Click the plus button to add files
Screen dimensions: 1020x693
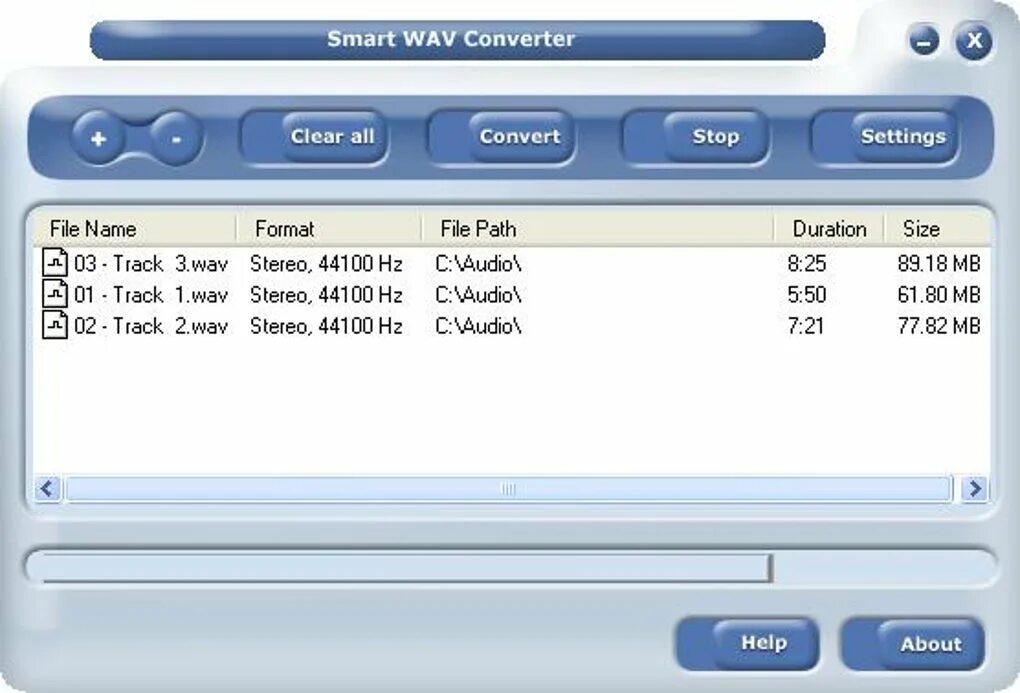pyautogui.click(x=98, y=138)
